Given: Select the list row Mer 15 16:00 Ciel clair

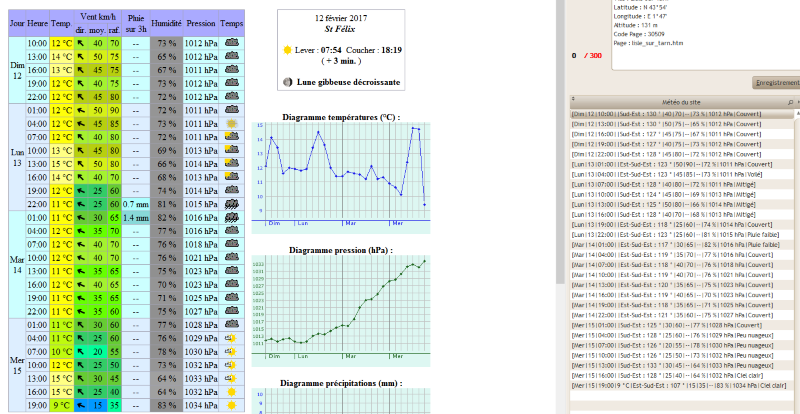Looking at the screenshot, I should coord(682,375).
